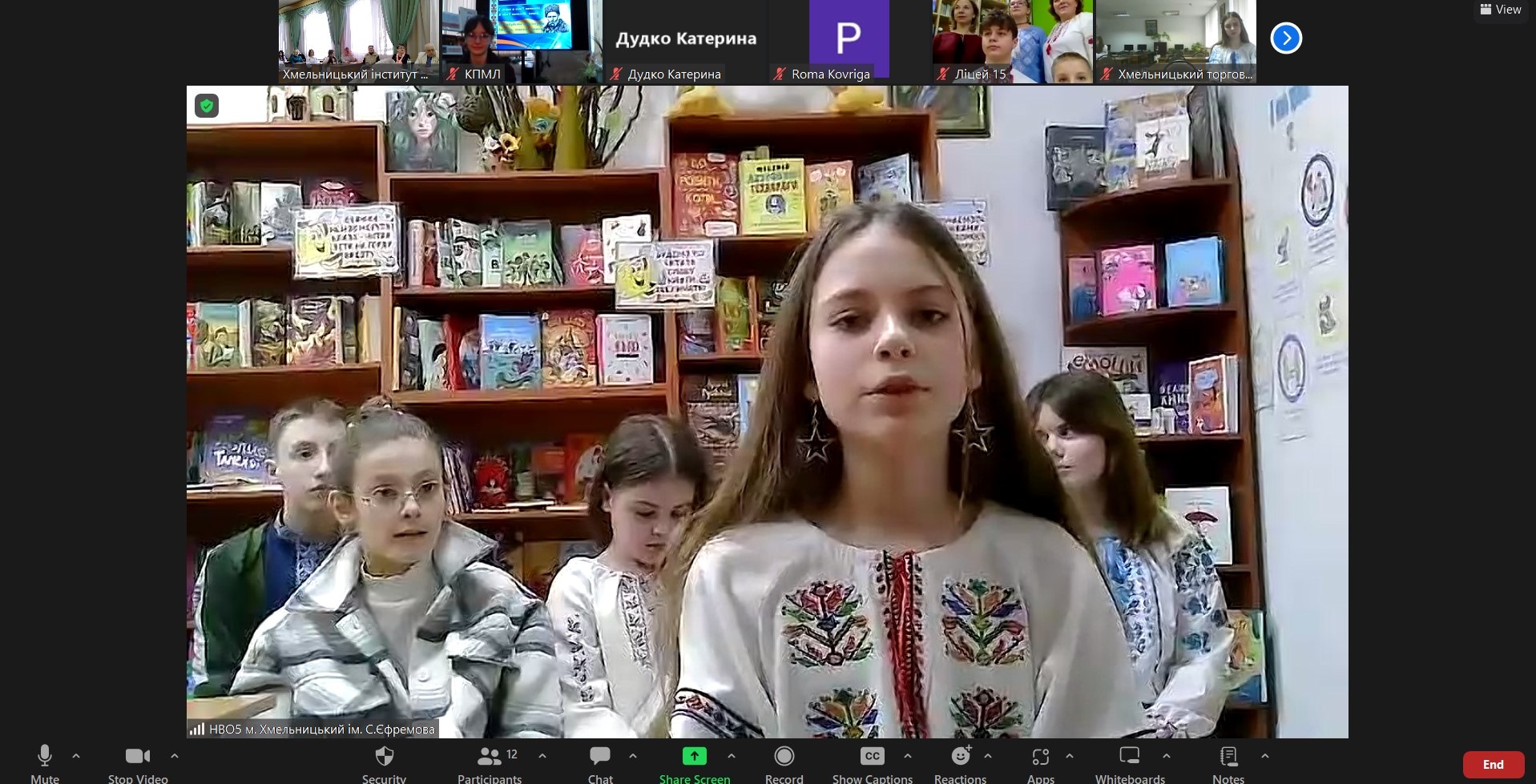Start recording with the Record button
Viewport: 1536px width, 784px height.
[x=784, y=757]
